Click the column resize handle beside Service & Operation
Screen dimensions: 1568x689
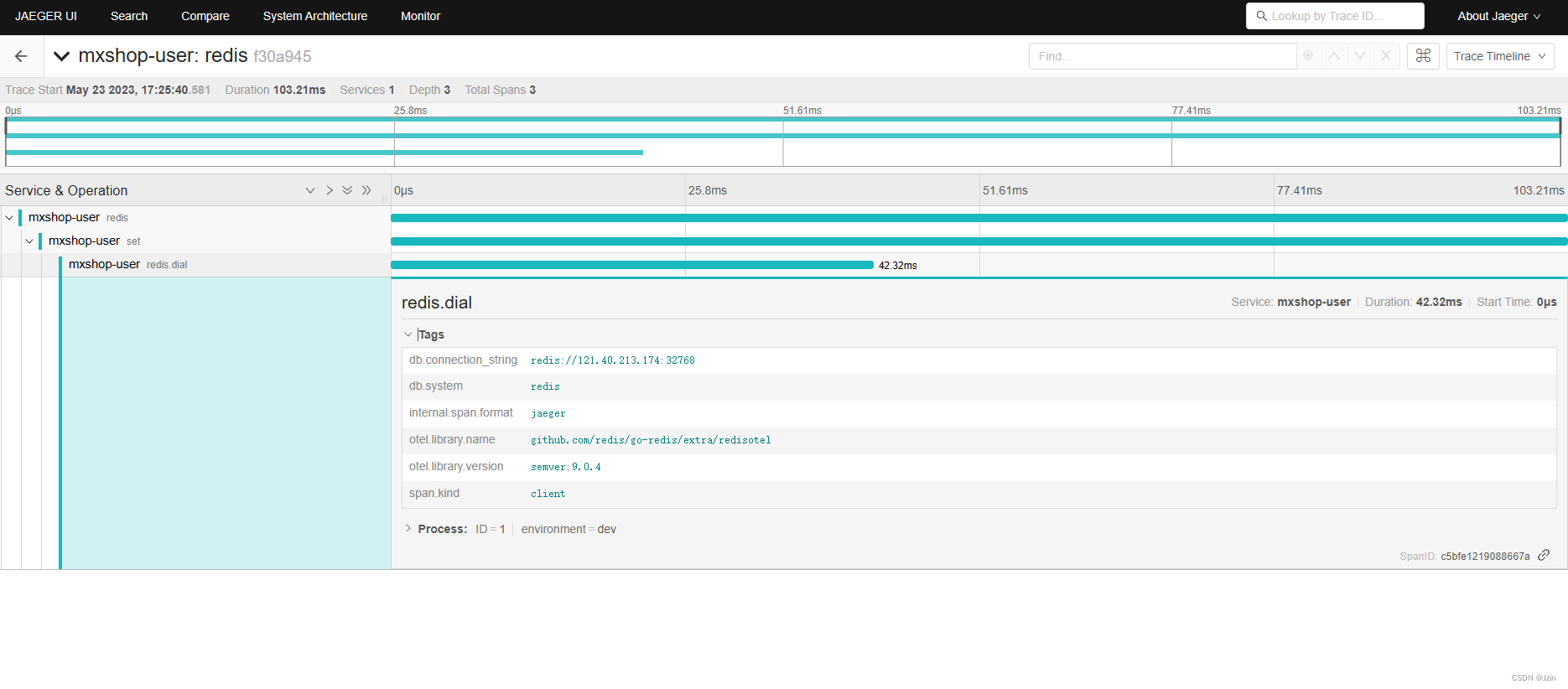(385, 199)
